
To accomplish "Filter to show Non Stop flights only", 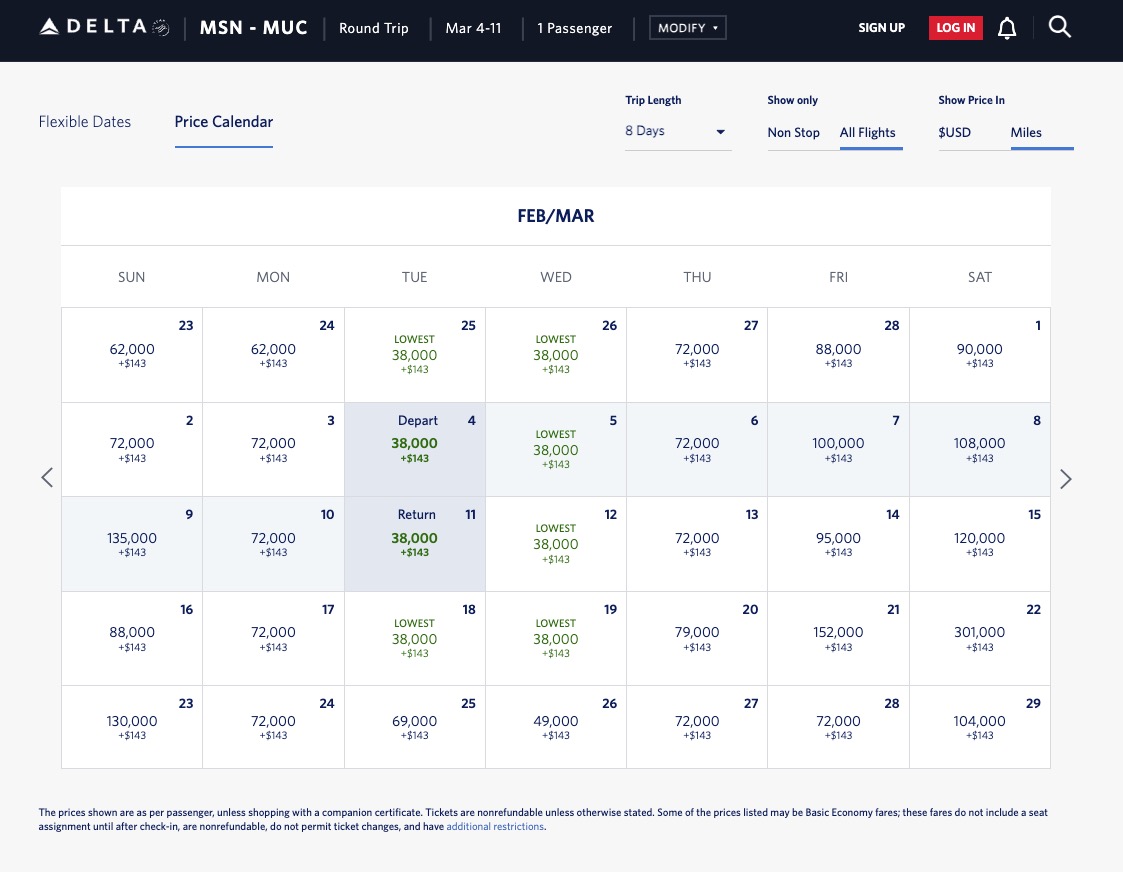I will point(793,132).
